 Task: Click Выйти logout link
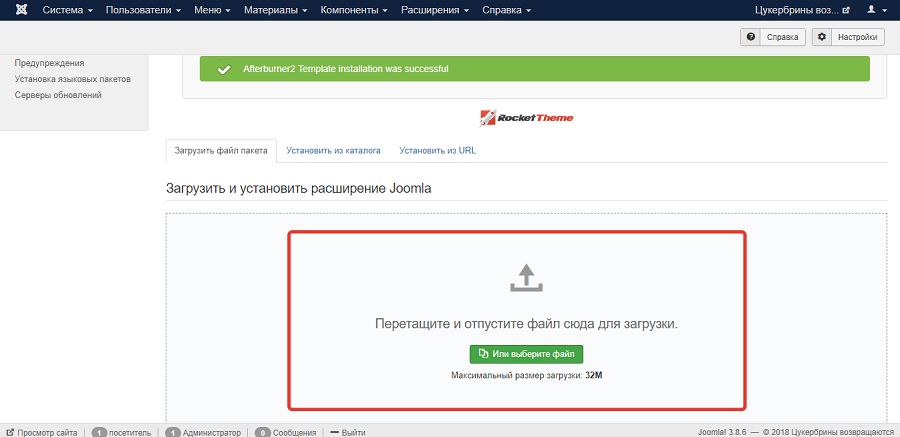coord(348,432)
